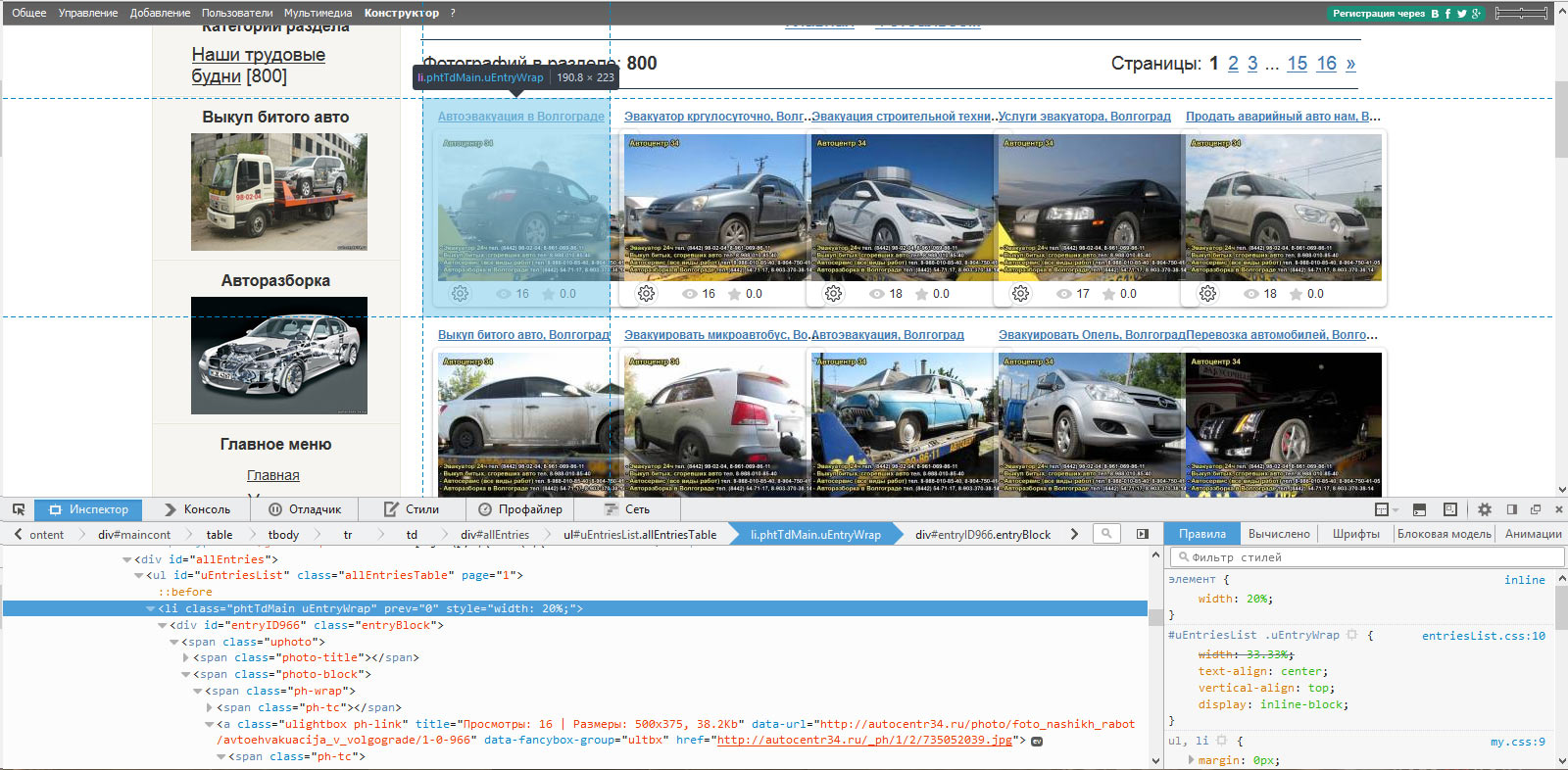
Task: Open devtools settings gear icon
Action: 1484,509
